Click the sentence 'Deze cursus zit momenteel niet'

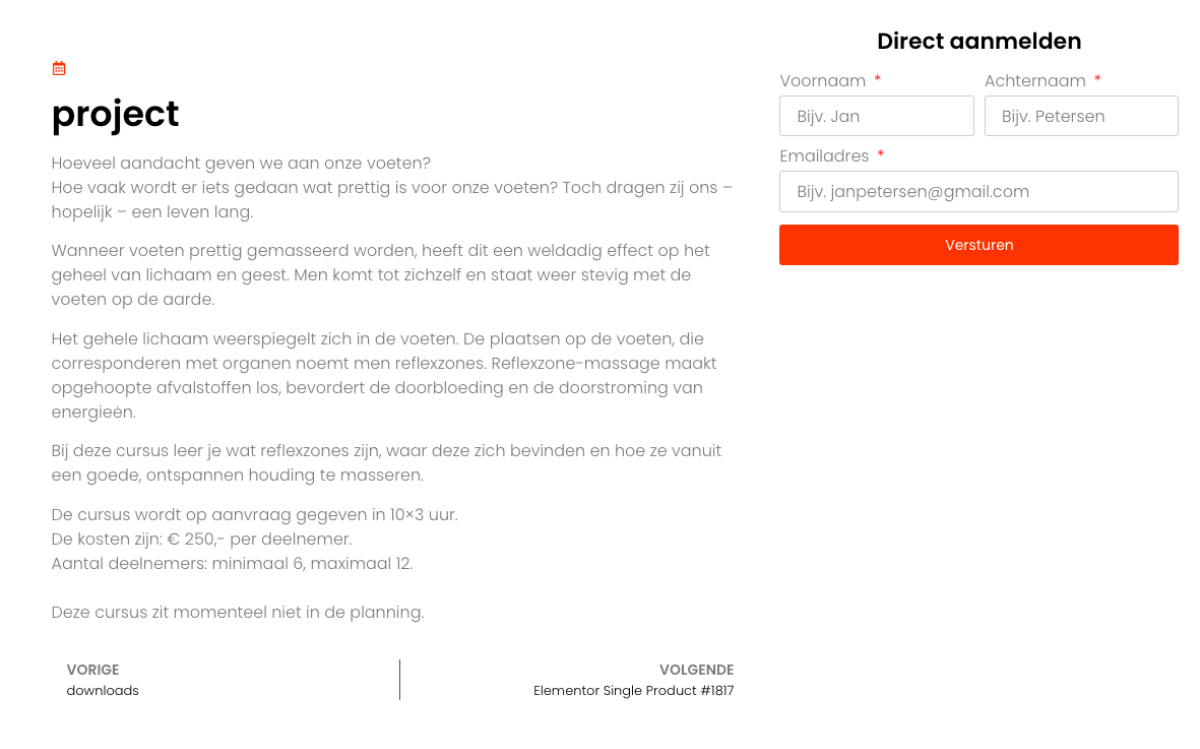[238, 612]
